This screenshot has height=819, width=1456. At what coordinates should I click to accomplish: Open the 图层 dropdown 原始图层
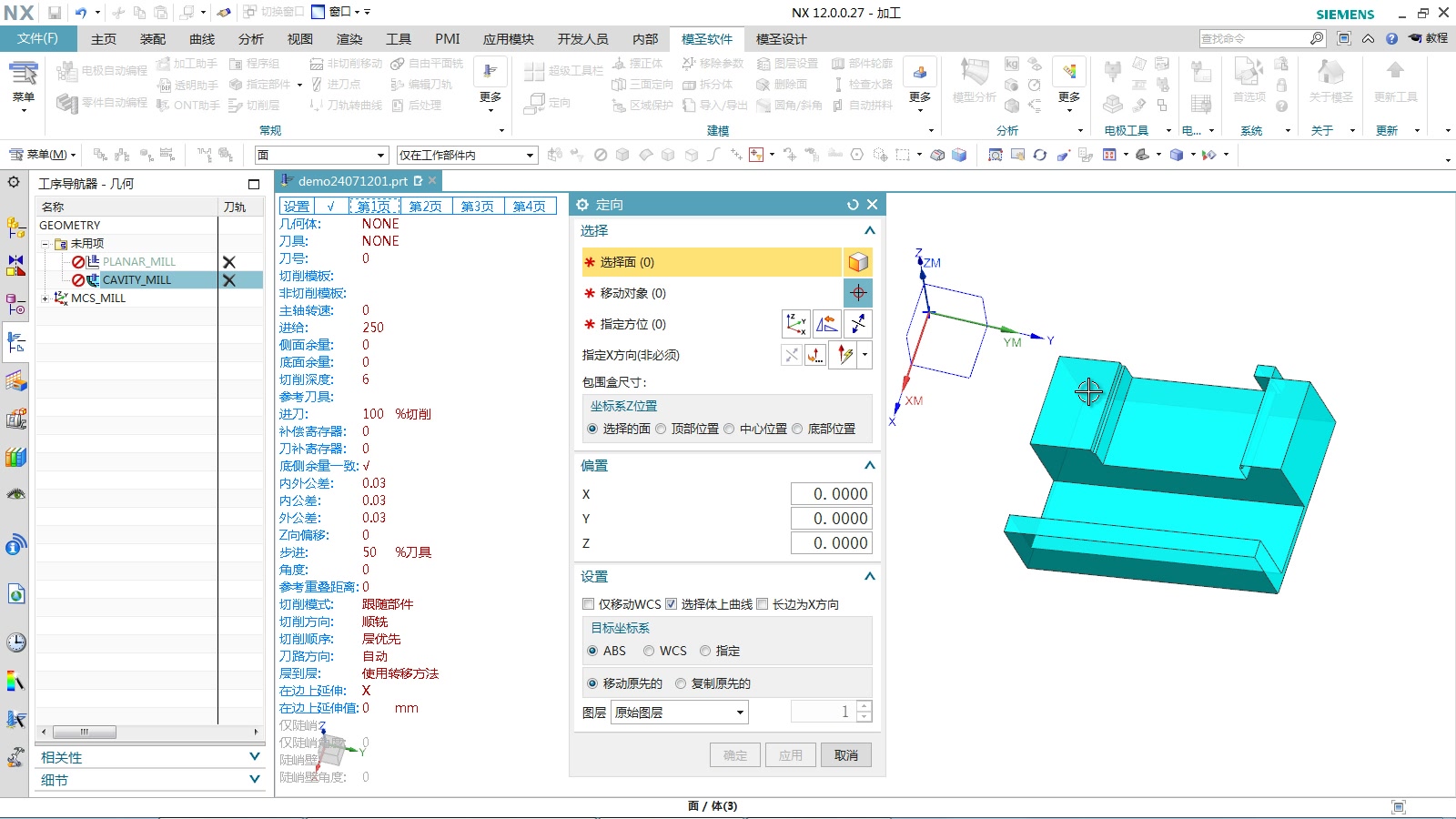tap(680, 713)
